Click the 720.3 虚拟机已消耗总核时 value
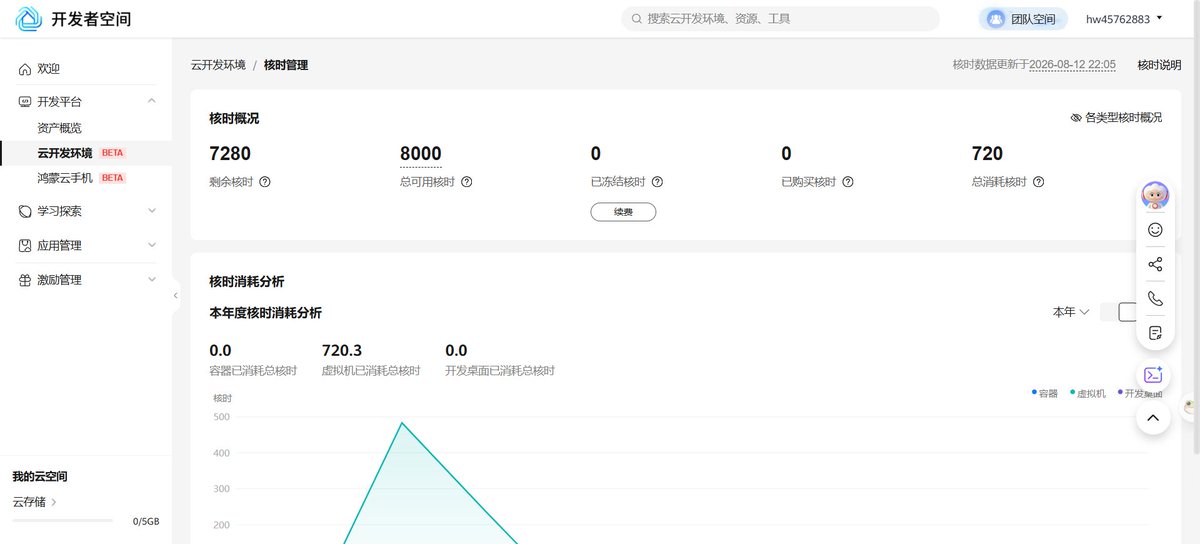Viewport: 1200px width, 544px height. 342,350
